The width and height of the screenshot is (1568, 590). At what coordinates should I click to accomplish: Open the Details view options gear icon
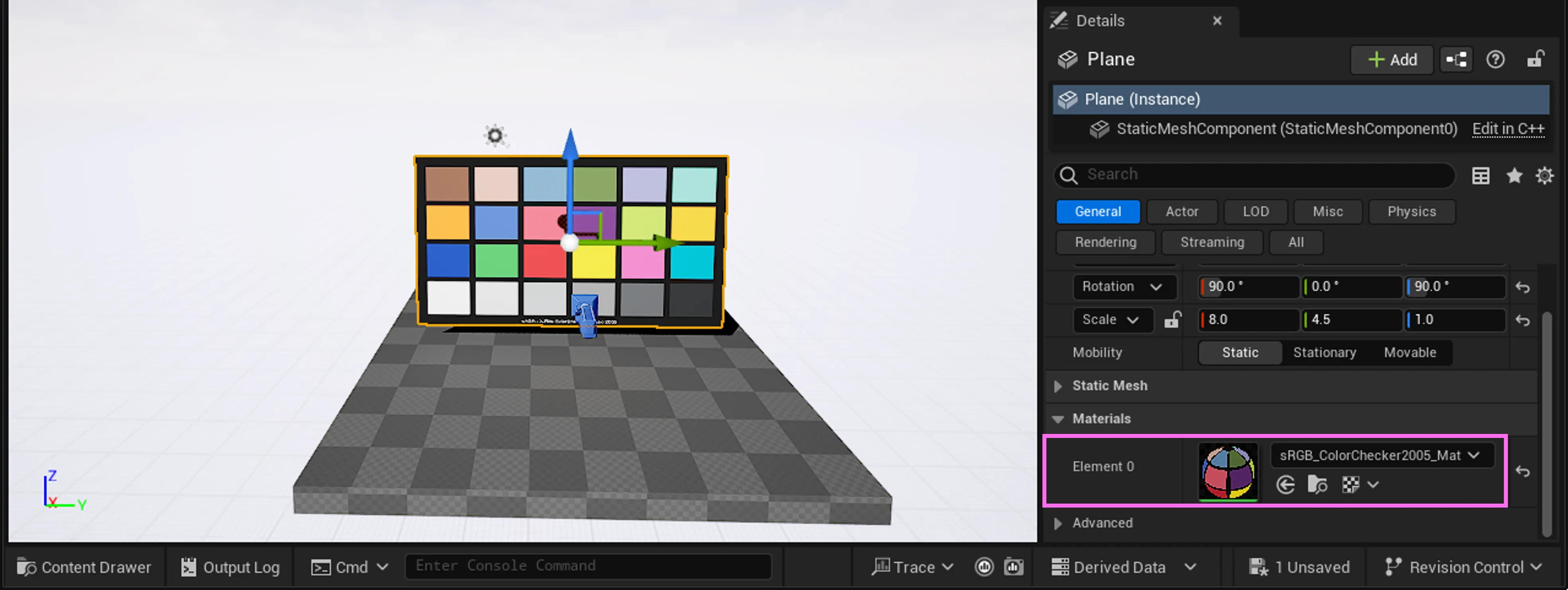tap(1544, 176)
